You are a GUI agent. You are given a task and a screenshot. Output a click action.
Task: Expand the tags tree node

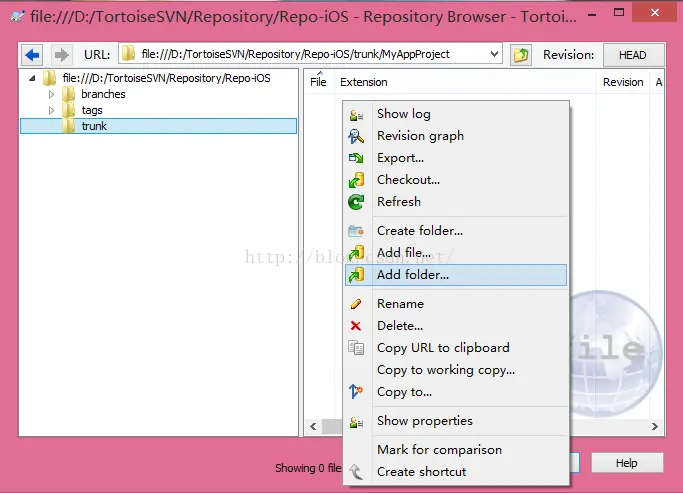click(51, 110)
